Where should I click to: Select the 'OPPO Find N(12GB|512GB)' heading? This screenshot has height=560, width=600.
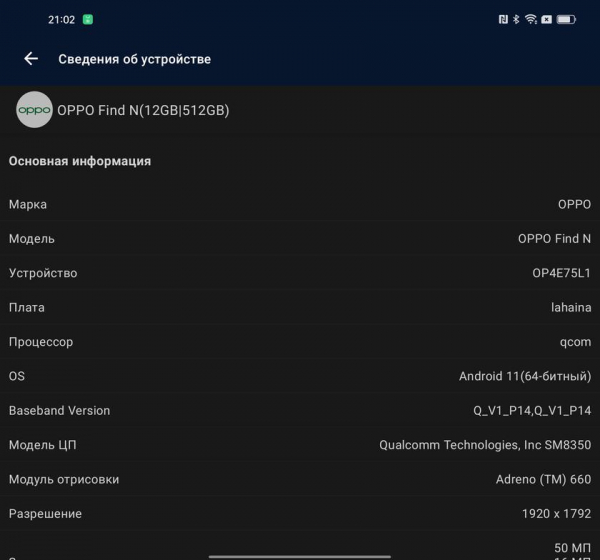[x=143, y=110]
